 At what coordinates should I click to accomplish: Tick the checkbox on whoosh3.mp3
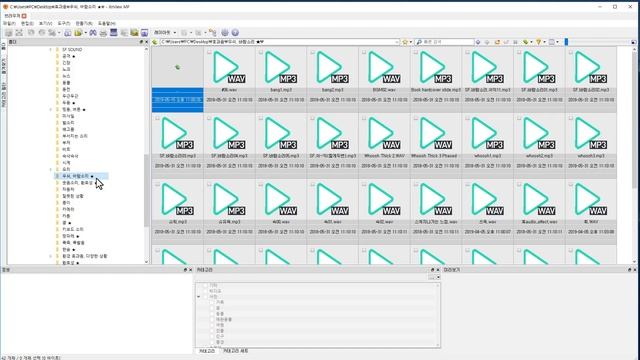coord(571,118)
